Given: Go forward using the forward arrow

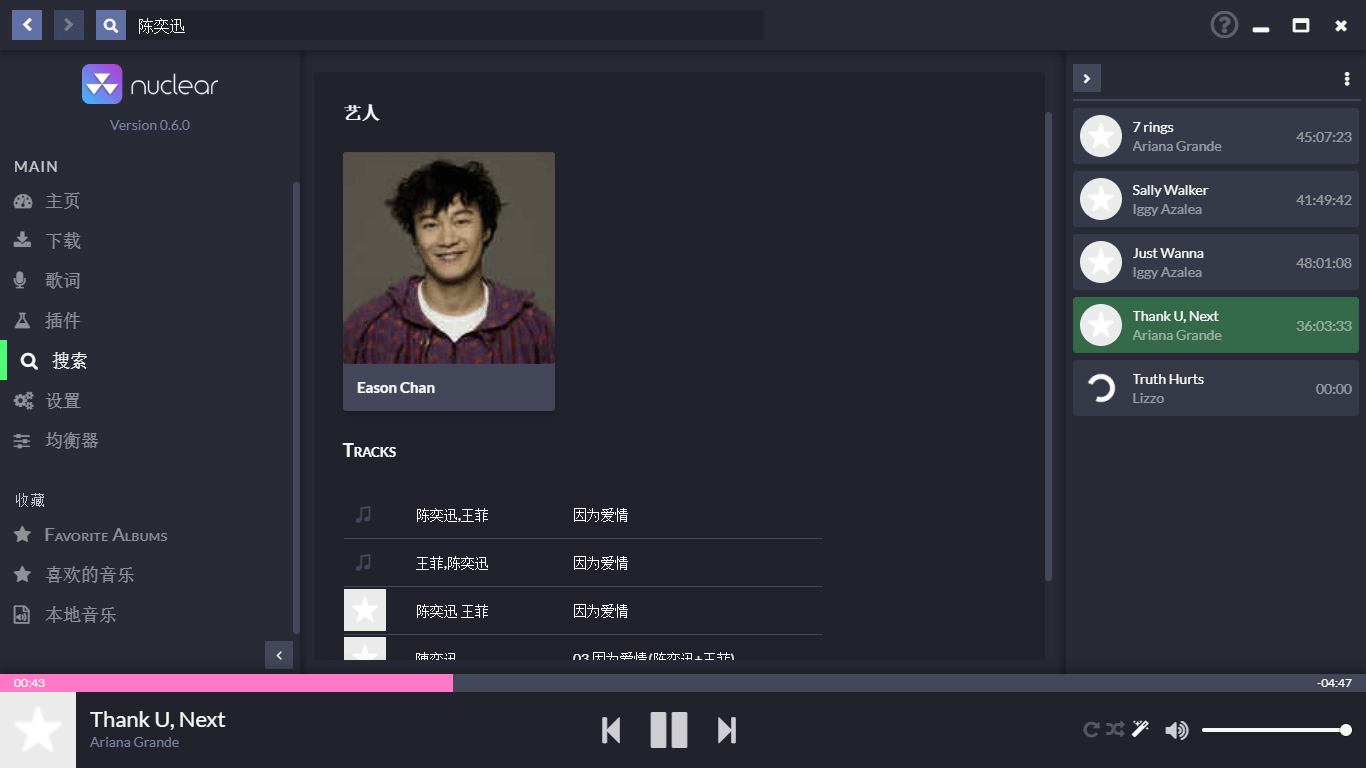Looking at the screenshot, I should pos(69,25).
